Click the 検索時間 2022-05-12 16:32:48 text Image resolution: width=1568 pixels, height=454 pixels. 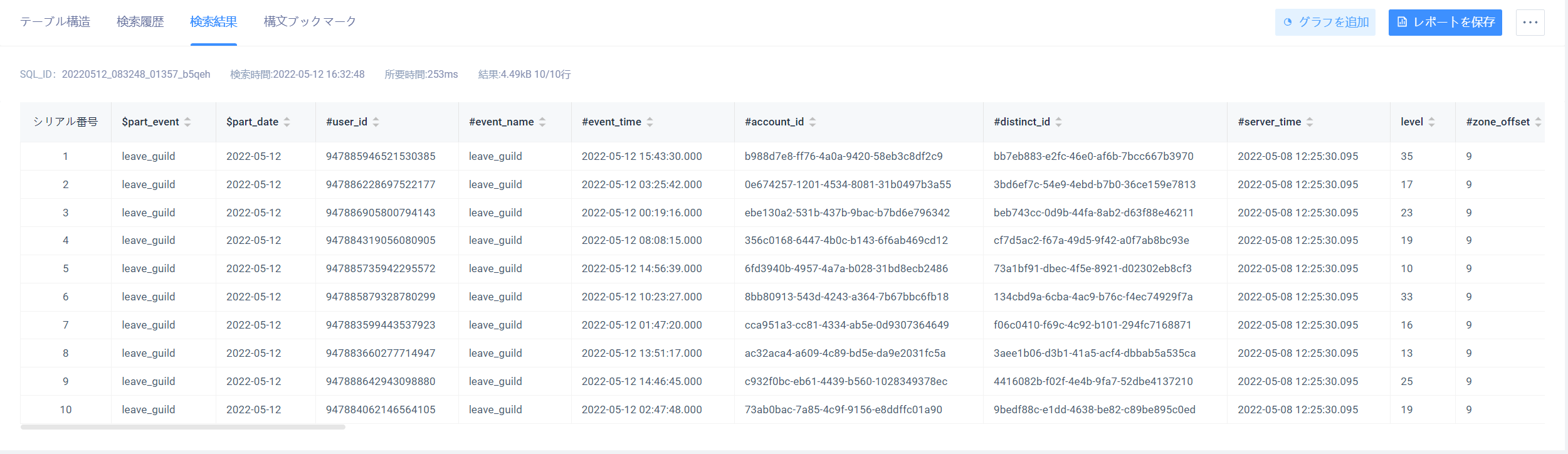(x=297, y=75)
